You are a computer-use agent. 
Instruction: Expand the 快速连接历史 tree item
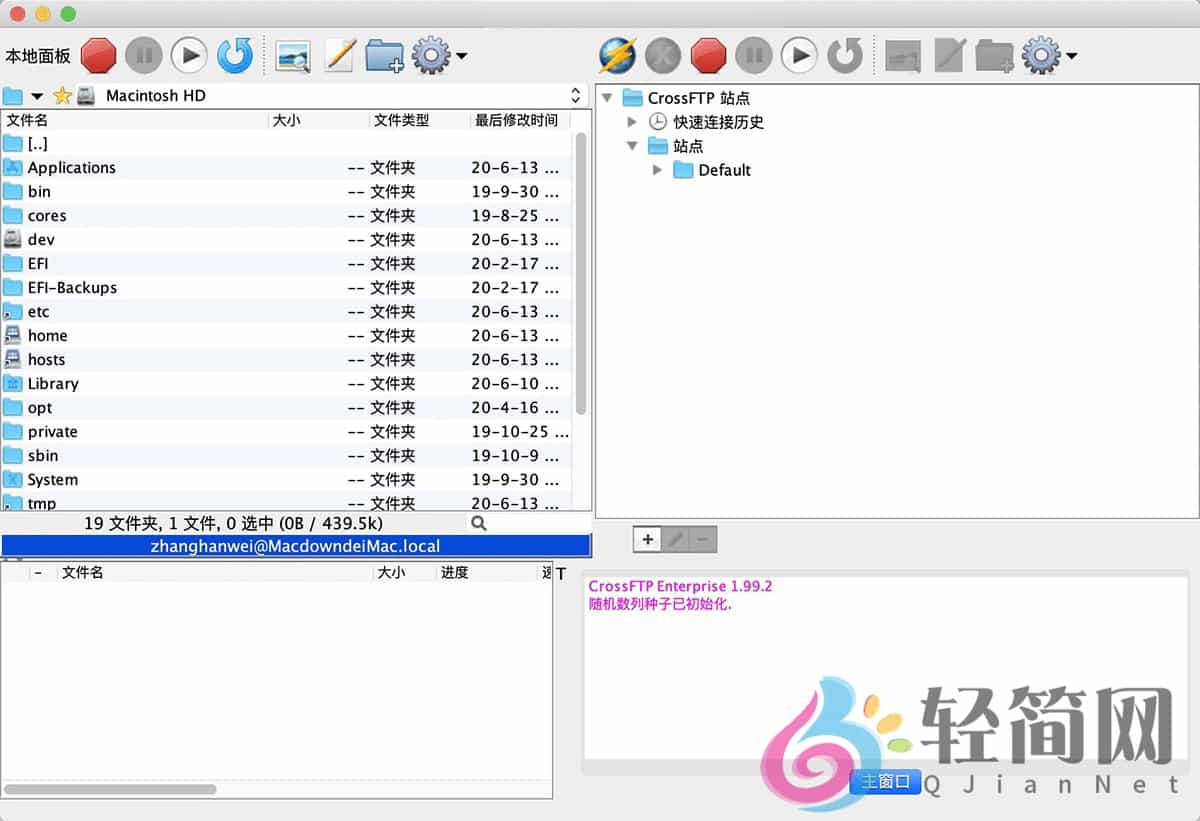(632, 121)
